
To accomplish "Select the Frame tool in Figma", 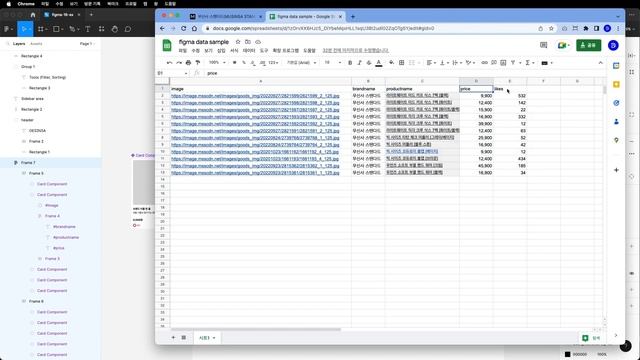I will point(41,29).
